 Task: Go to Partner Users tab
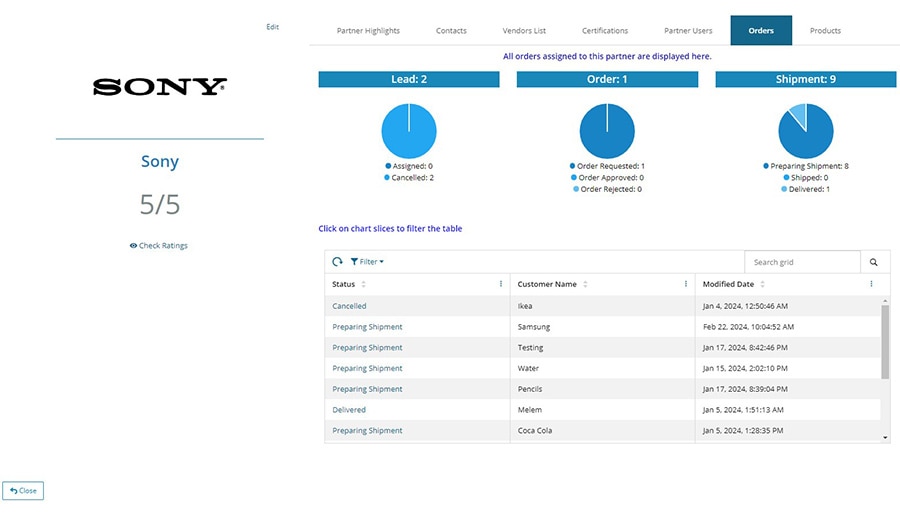point(688,30)
